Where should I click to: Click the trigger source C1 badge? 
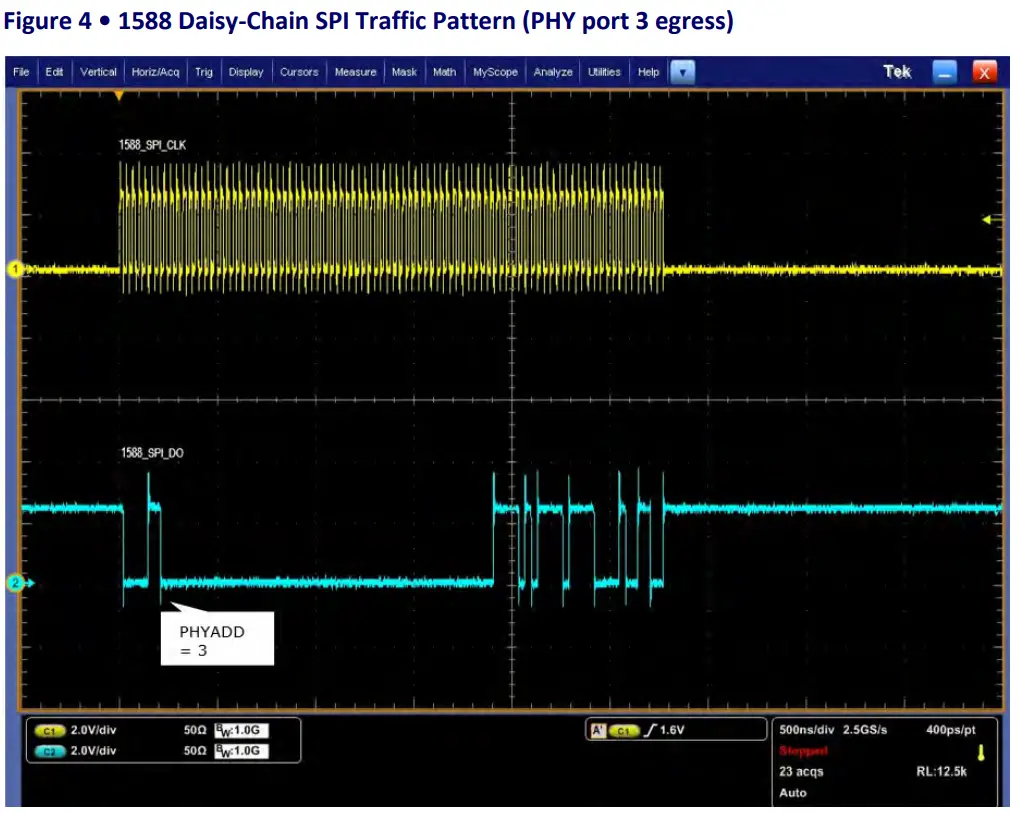pos(624,731)
